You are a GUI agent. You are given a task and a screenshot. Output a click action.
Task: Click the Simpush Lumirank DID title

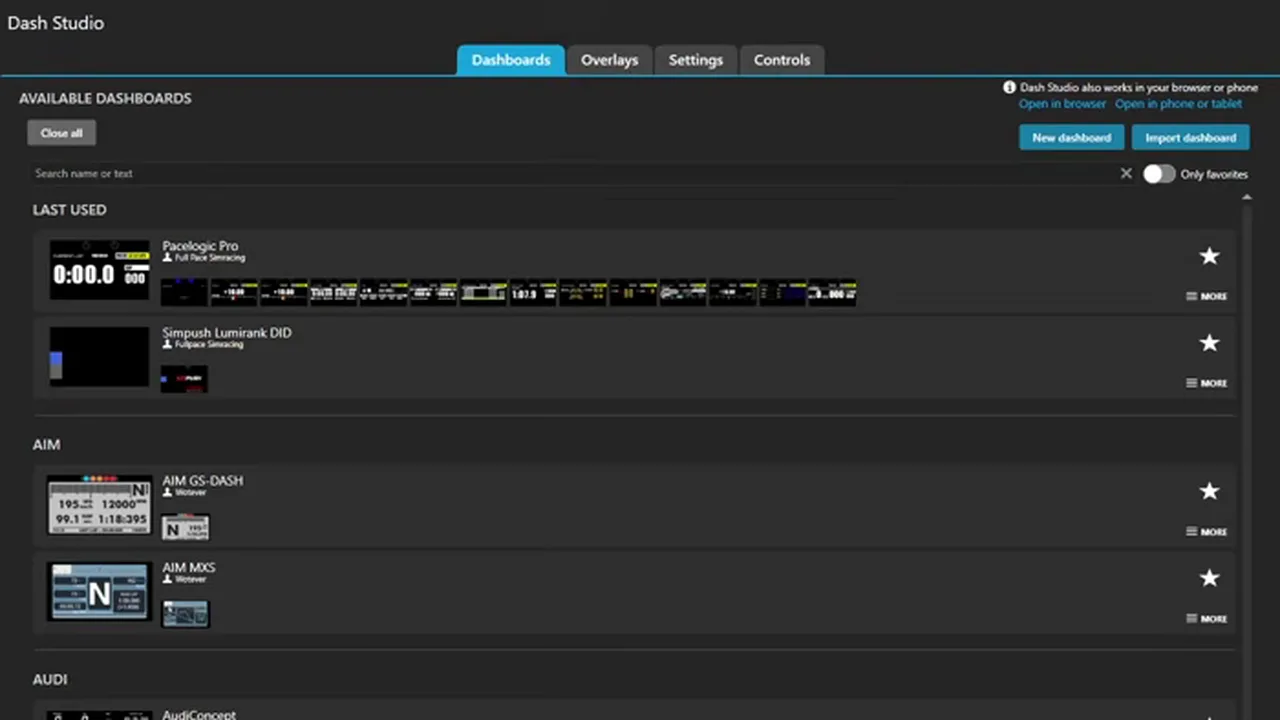pos(227,333)
